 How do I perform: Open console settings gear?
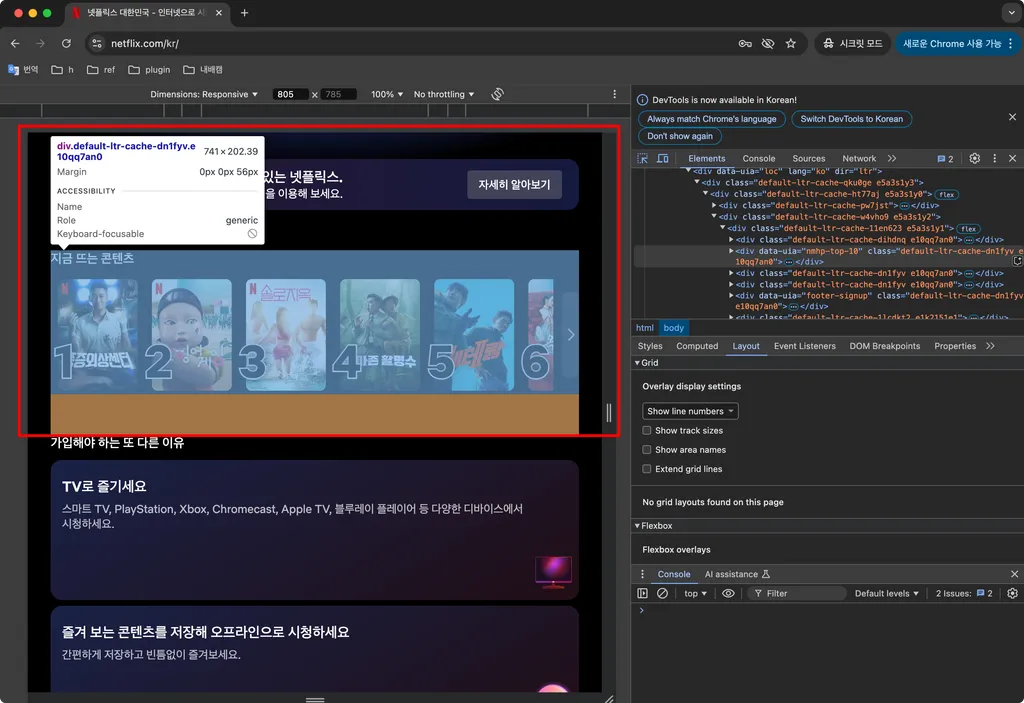(x=1012, y=593)
